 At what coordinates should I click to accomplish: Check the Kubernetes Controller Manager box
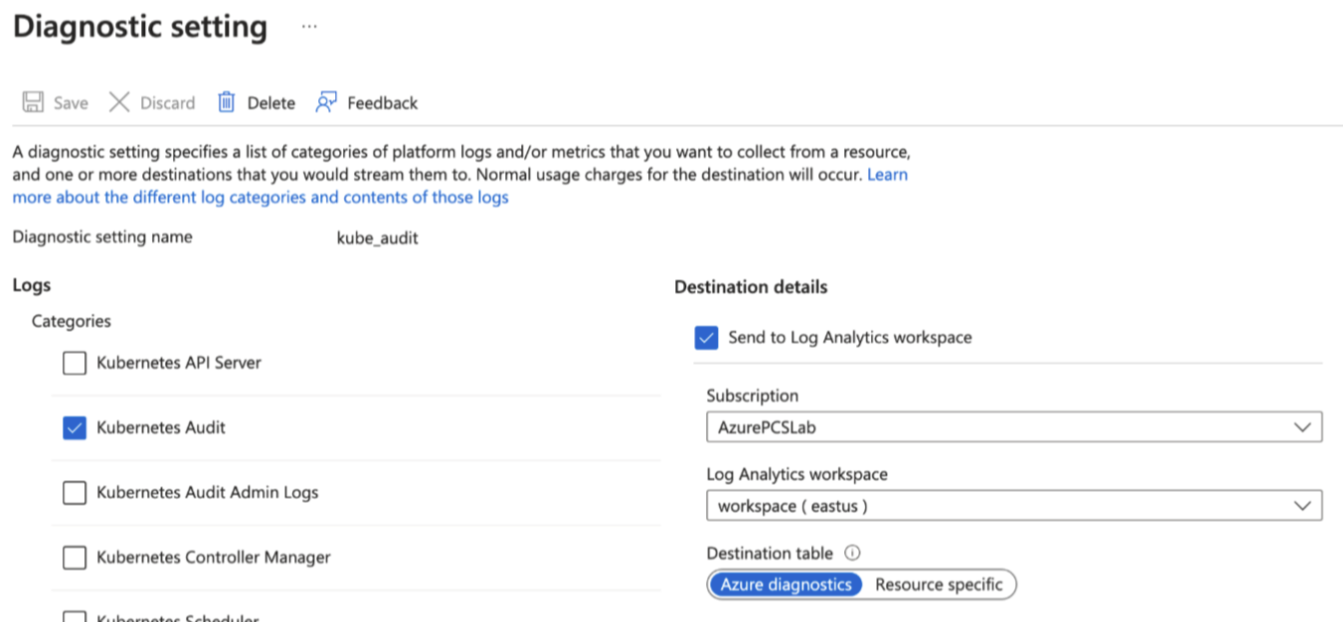75,558
